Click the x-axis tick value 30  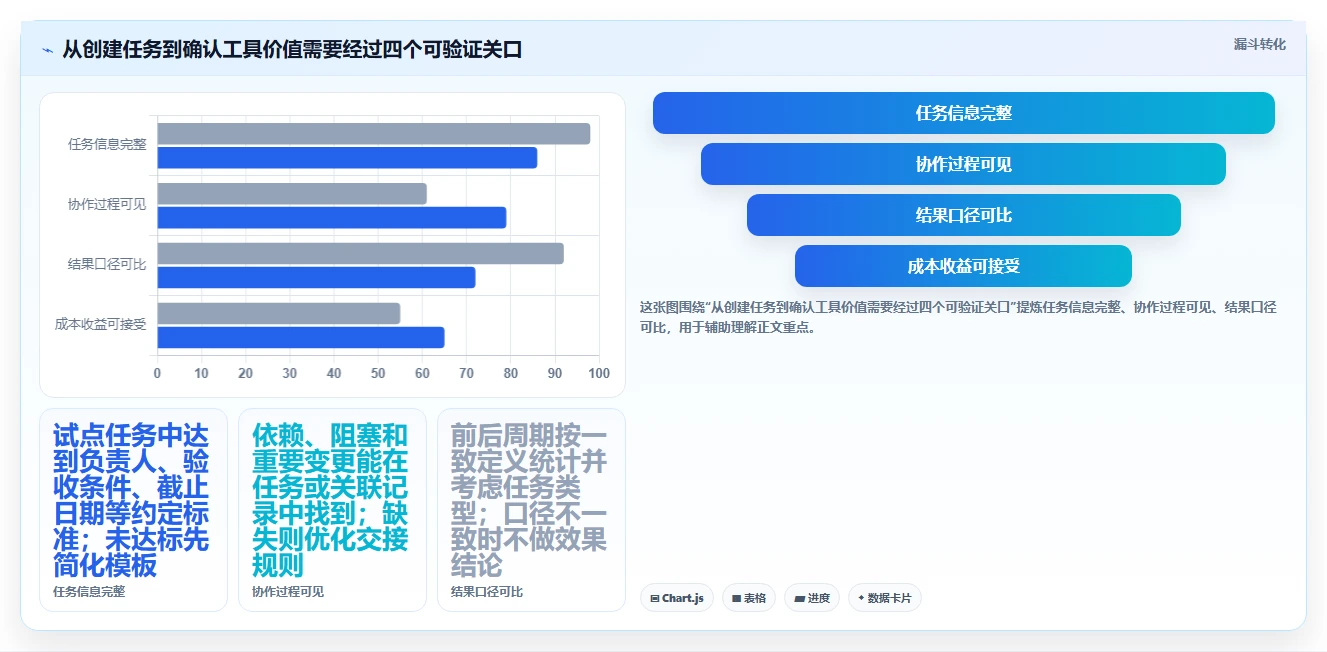click(290, 374)
